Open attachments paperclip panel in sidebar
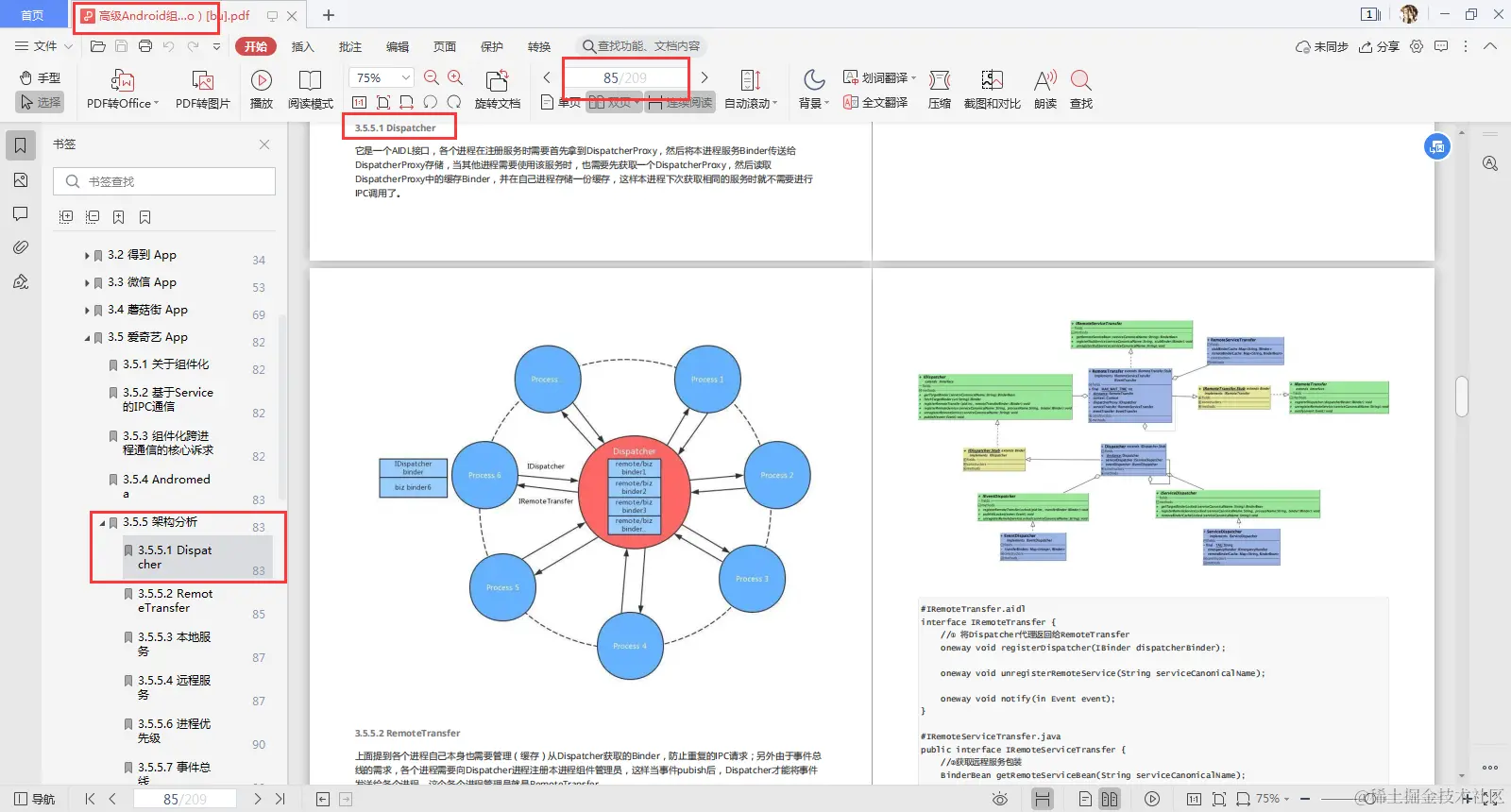The image size is (1511, 812). pyautogui.click(x=21, y=247)
